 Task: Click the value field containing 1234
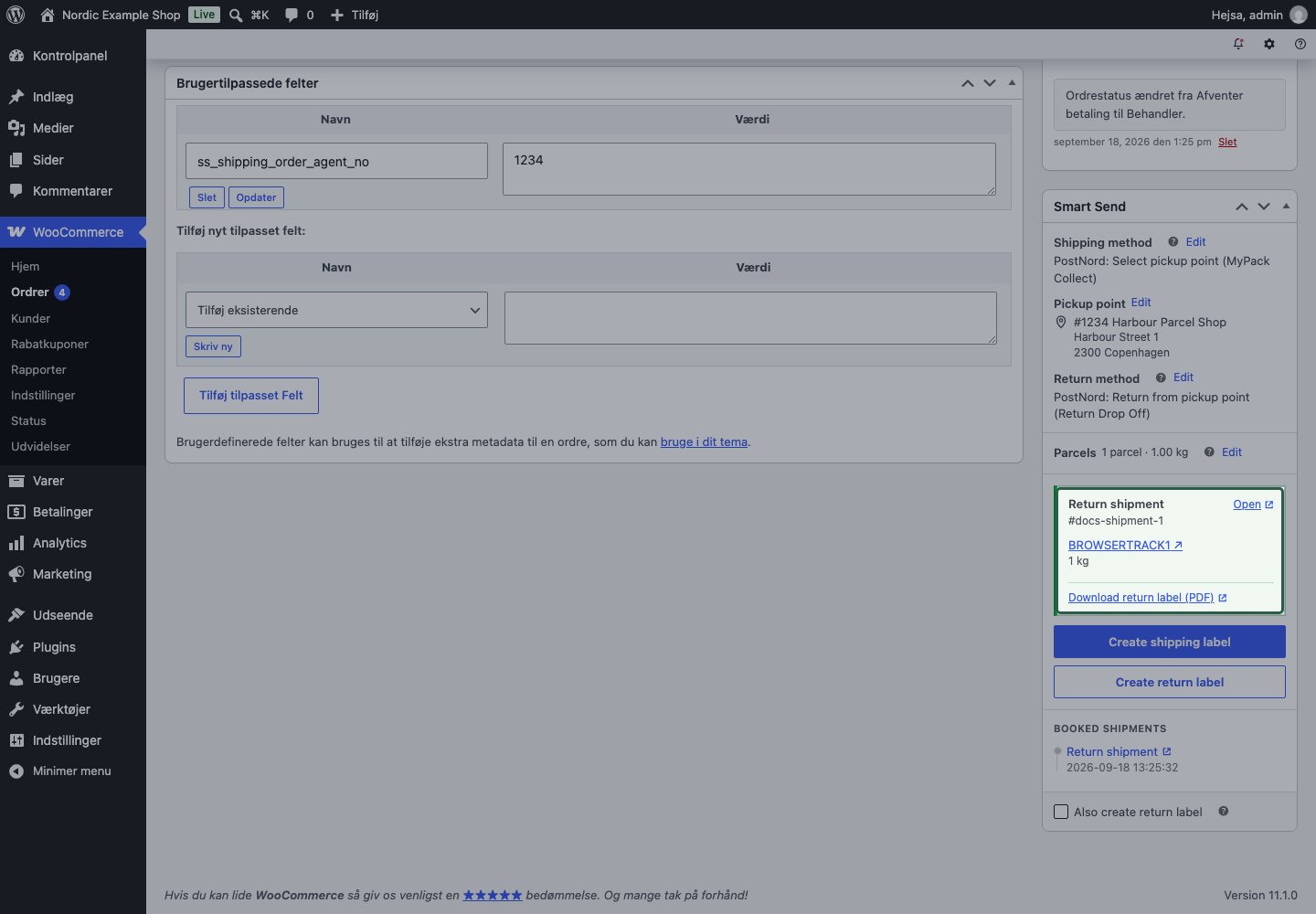[x=749, y=169]
